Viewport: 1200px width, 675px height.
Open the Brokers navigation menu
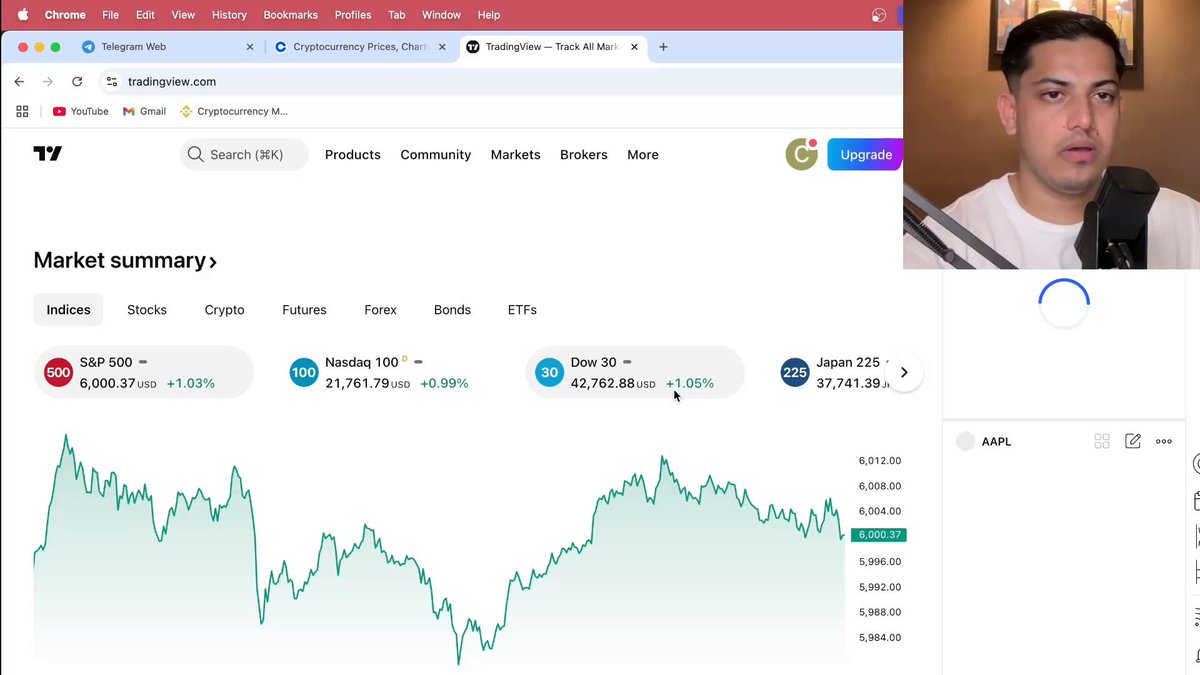coord(584,155)
